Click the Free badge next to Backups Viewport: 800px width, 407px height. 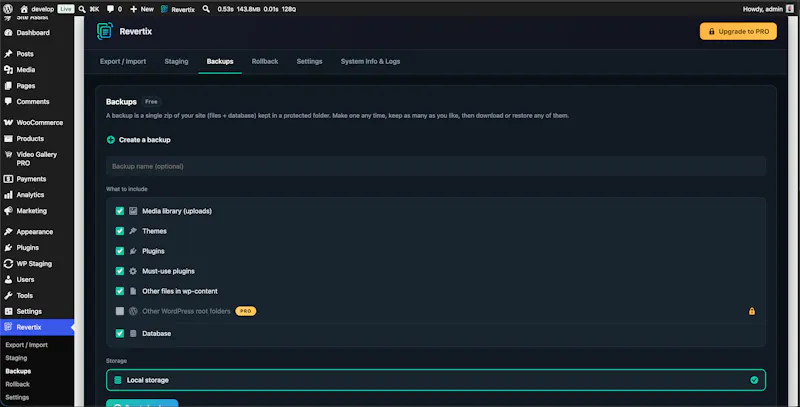(x=151, y=101)
